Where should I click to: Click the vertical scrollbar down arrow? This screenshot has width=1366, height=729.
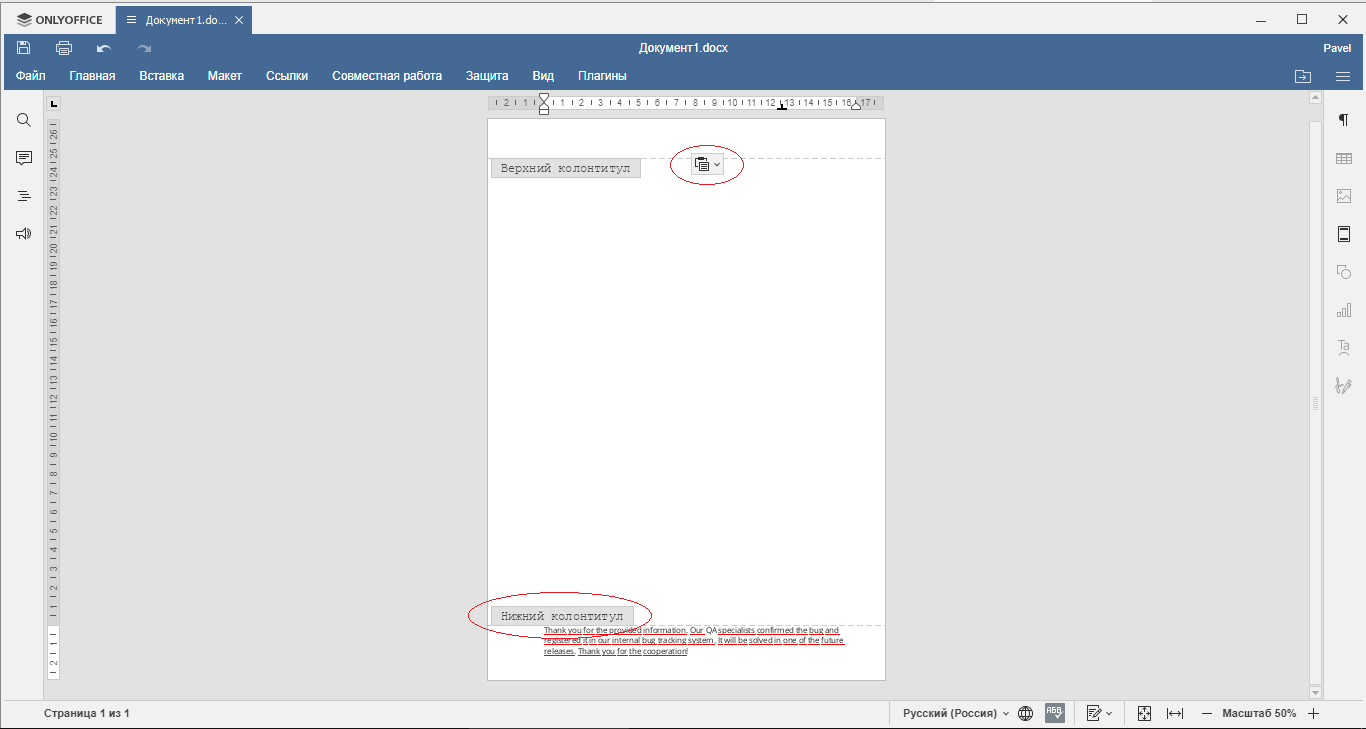point(1315,692)
